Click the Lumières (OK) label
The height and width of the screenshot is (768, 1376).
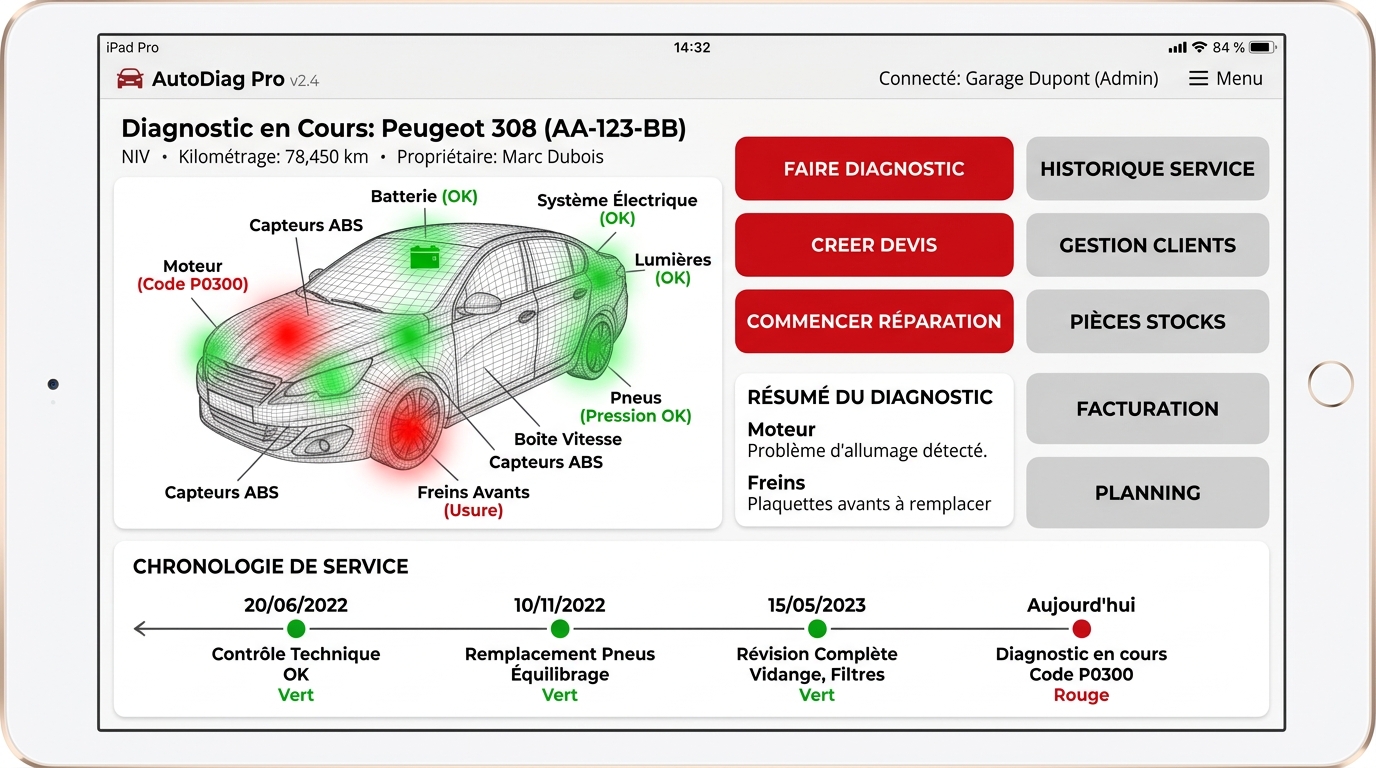coord(673,269)
